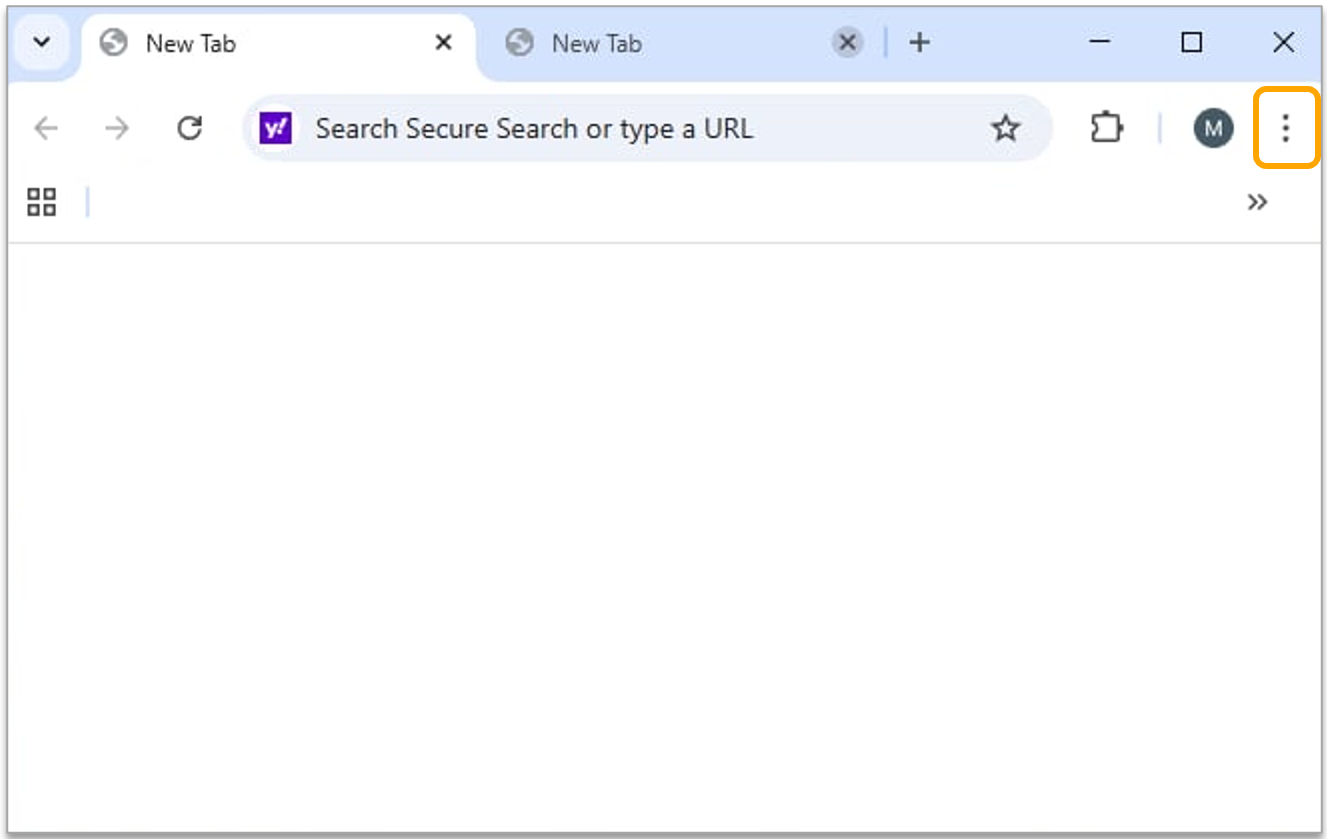Open Chrome's three-dot menu
Image resolution: width=1327 pixels, height=839 pixels.
(x=1286, y=128)
